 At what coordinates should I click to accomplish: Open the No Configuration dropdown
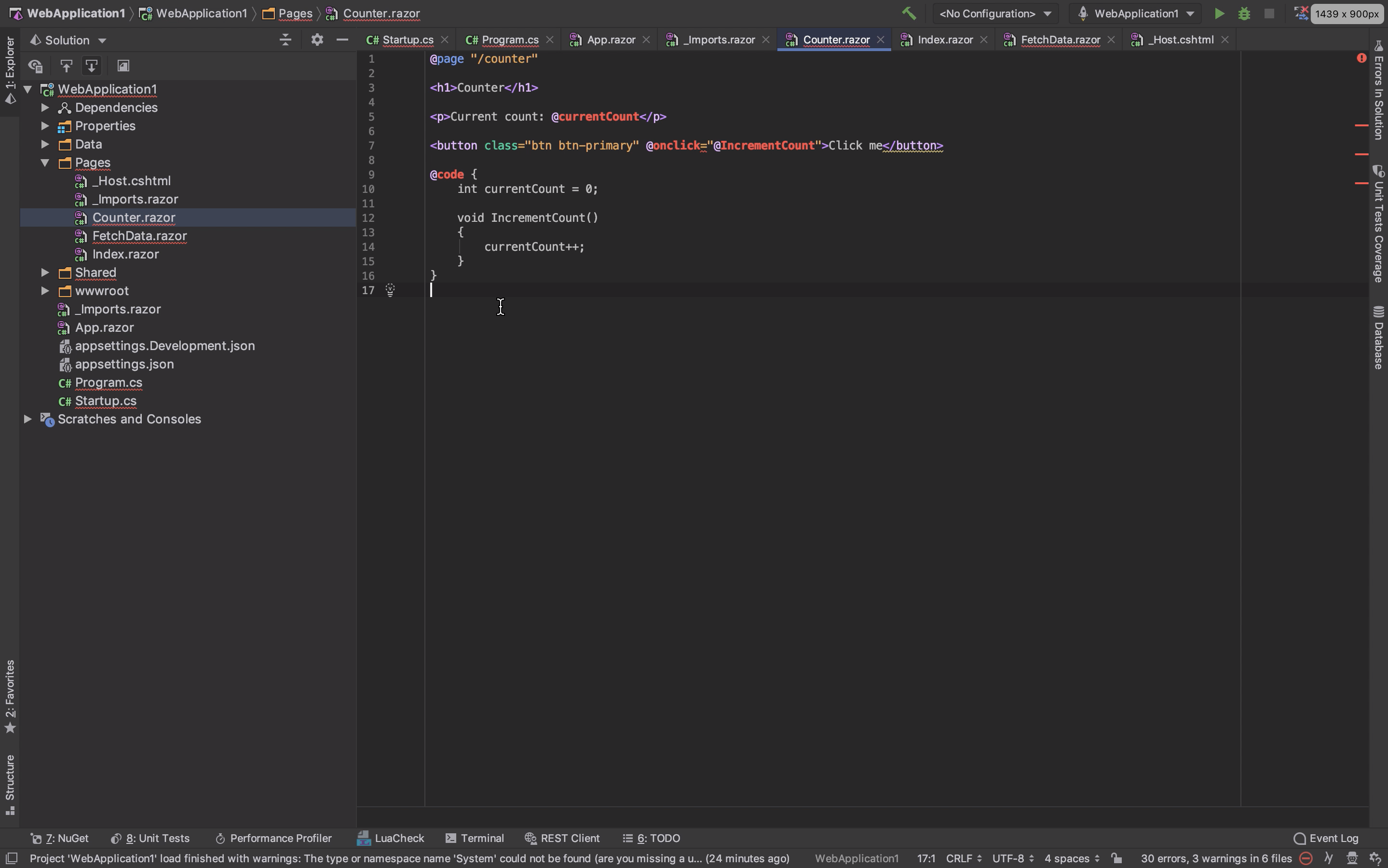coord(995,13)
